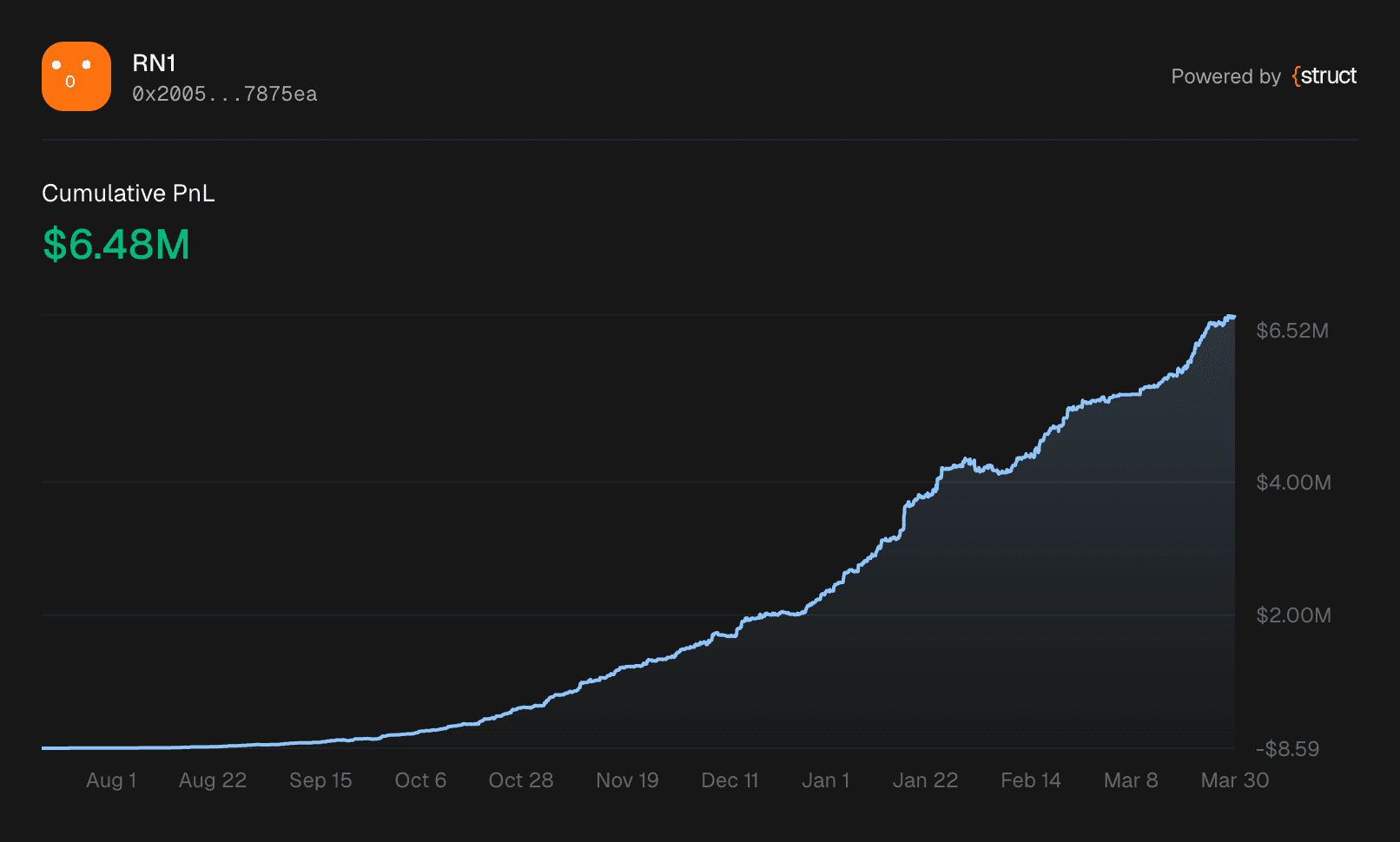Select the Oct 6 axis label
This screenshot has width=1400, height=842.
pos(420,780)
